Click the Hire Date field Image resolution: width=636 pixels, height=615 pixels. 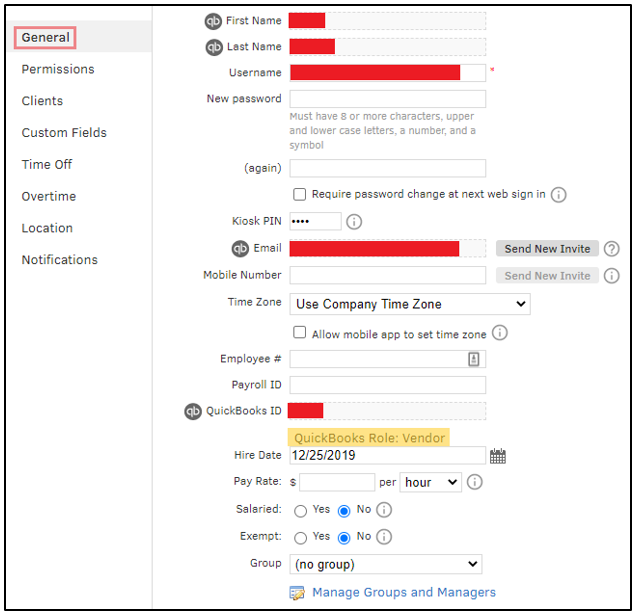coord(387,456)
